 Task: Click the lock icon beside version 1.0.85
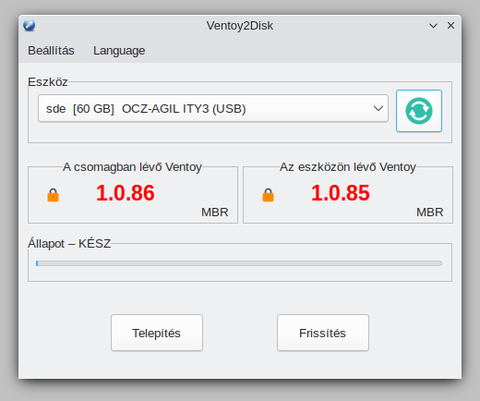(268, 195)
